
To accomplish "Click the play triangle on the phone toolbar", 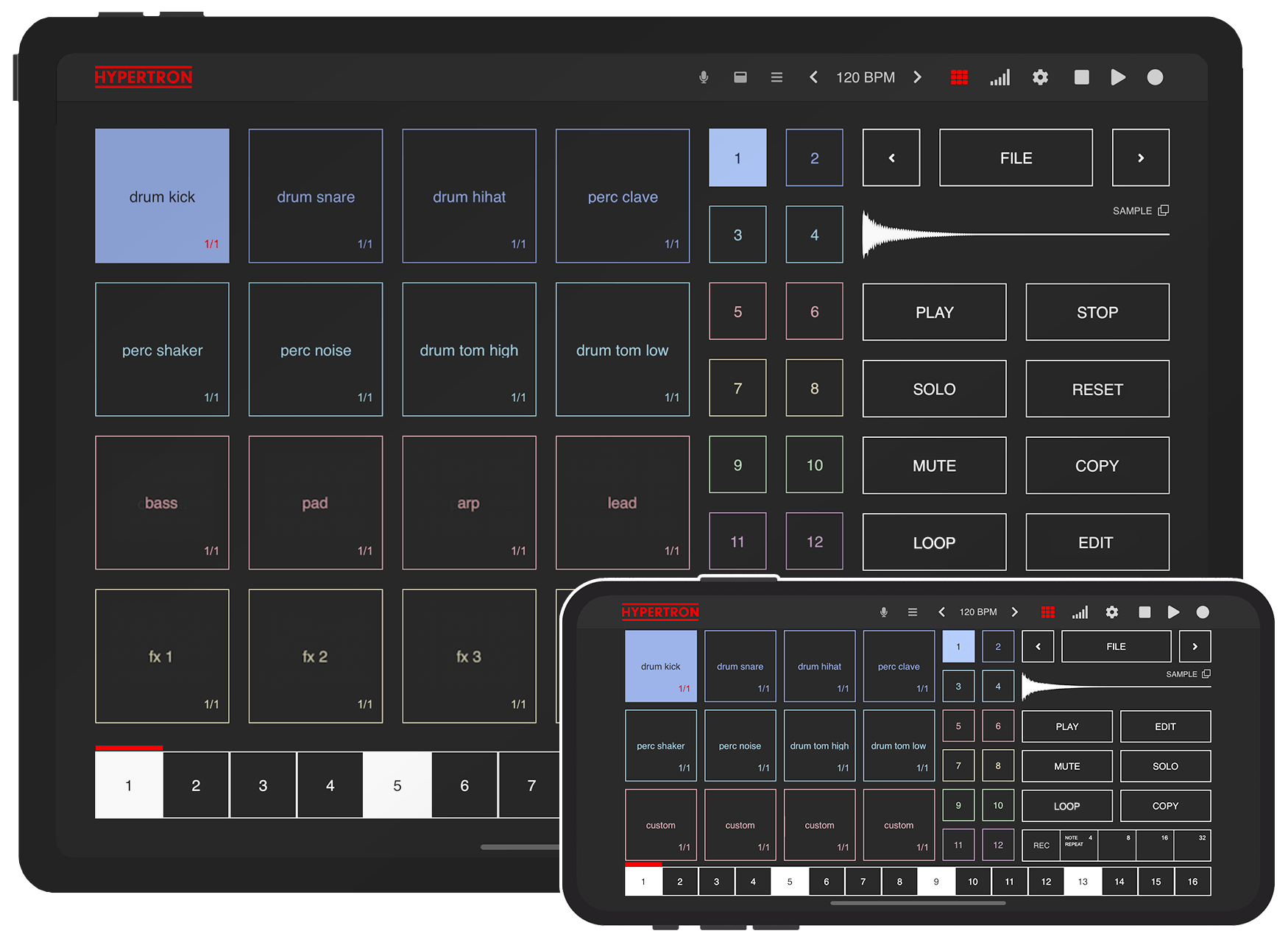I will pyautogui.click(x=1173, y=612).
